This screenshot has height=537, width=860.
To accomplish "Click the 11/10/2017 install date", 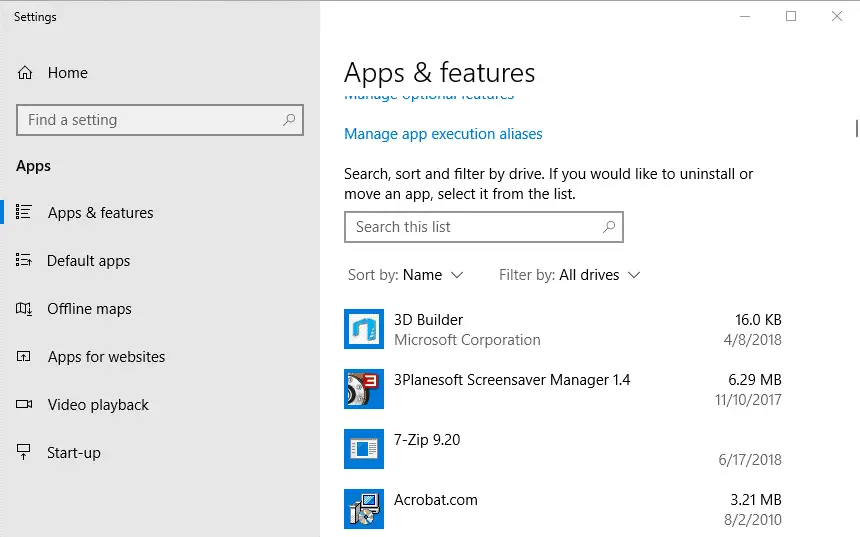I will (x=748, y=400).
